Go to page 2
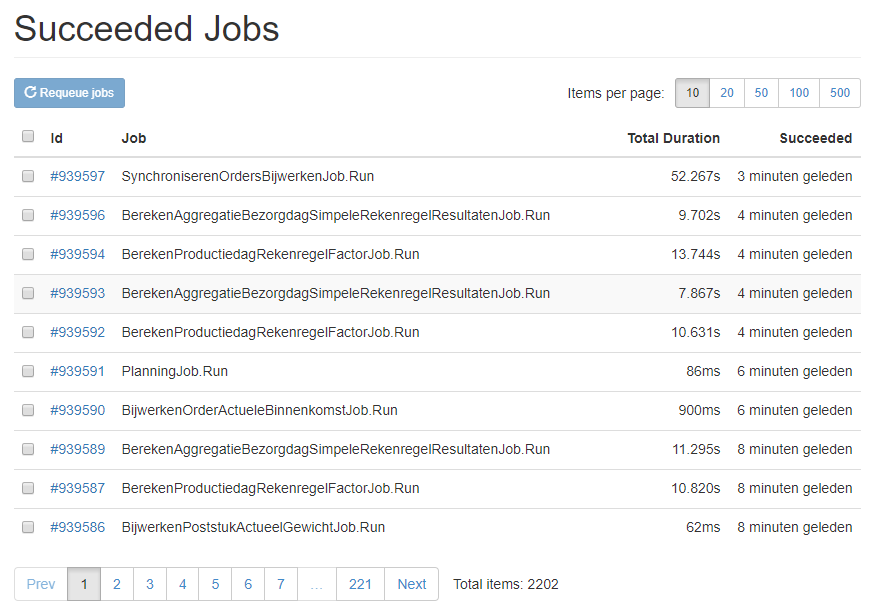Viewport: 878px width, 614px height. (x=116, y=584)
